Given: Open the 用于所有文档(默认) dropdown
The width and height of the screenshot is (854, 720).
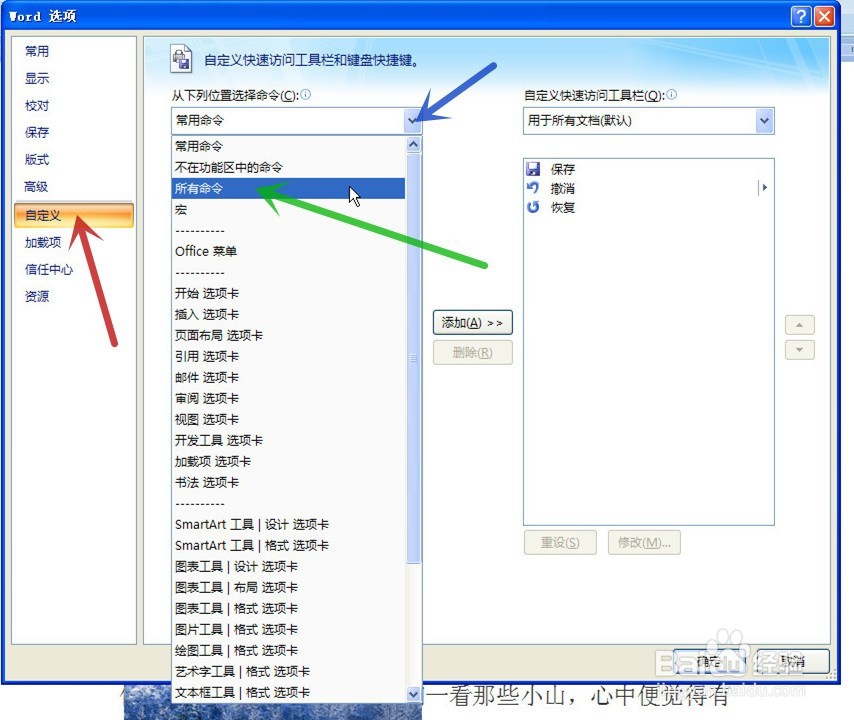Looking at the screenshot, I should click(764, 120).
